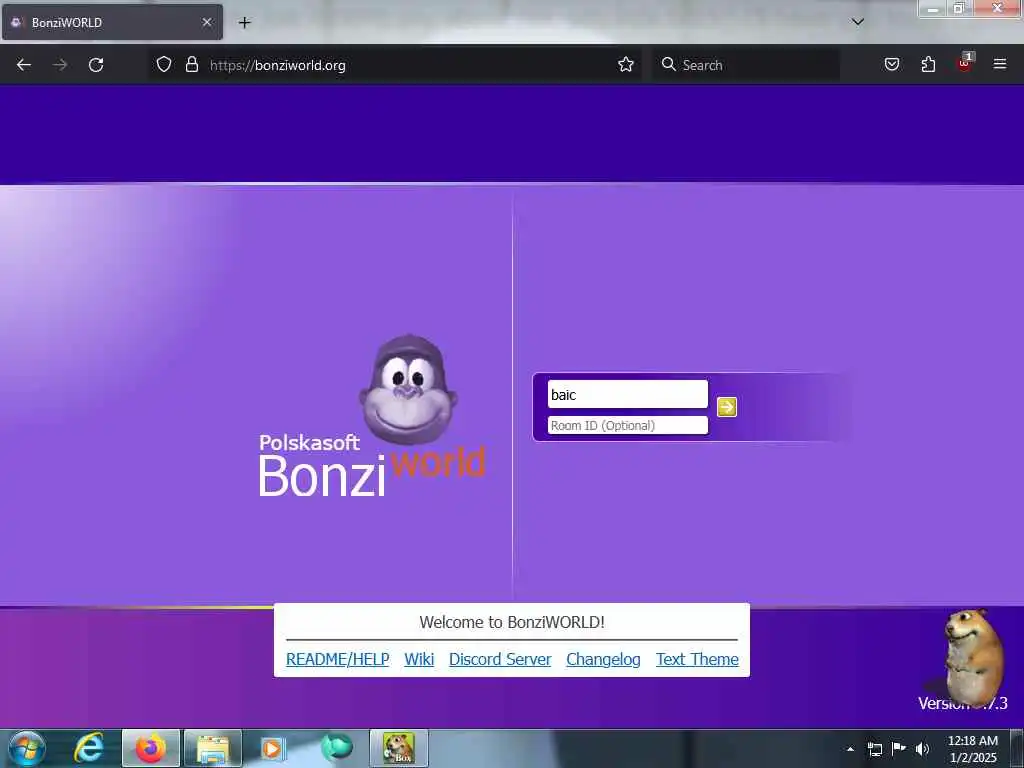Screen dimensions: 1024x768
Task: Click the red uBlock extension icon
Action: click(x=965, y=63)
